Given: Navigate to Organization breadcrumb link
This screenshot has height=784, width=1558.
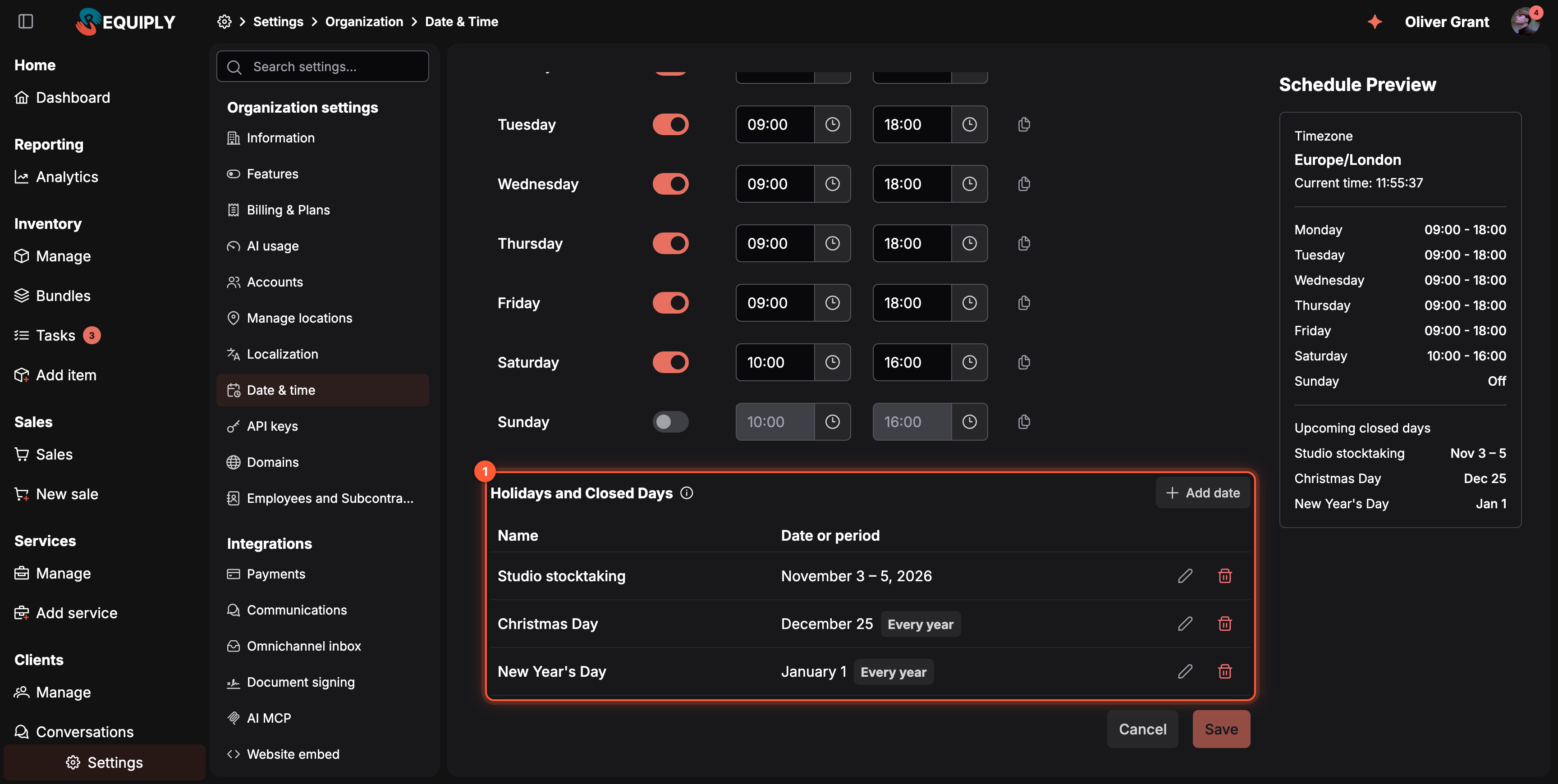Looking at the screenshot, I should pos(363,22).
